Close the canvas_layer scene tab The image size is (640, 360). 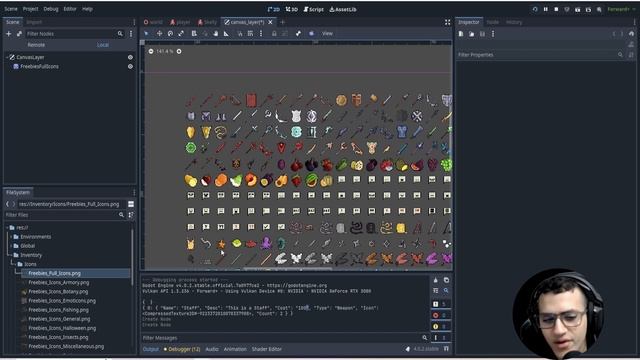[270, 22]
